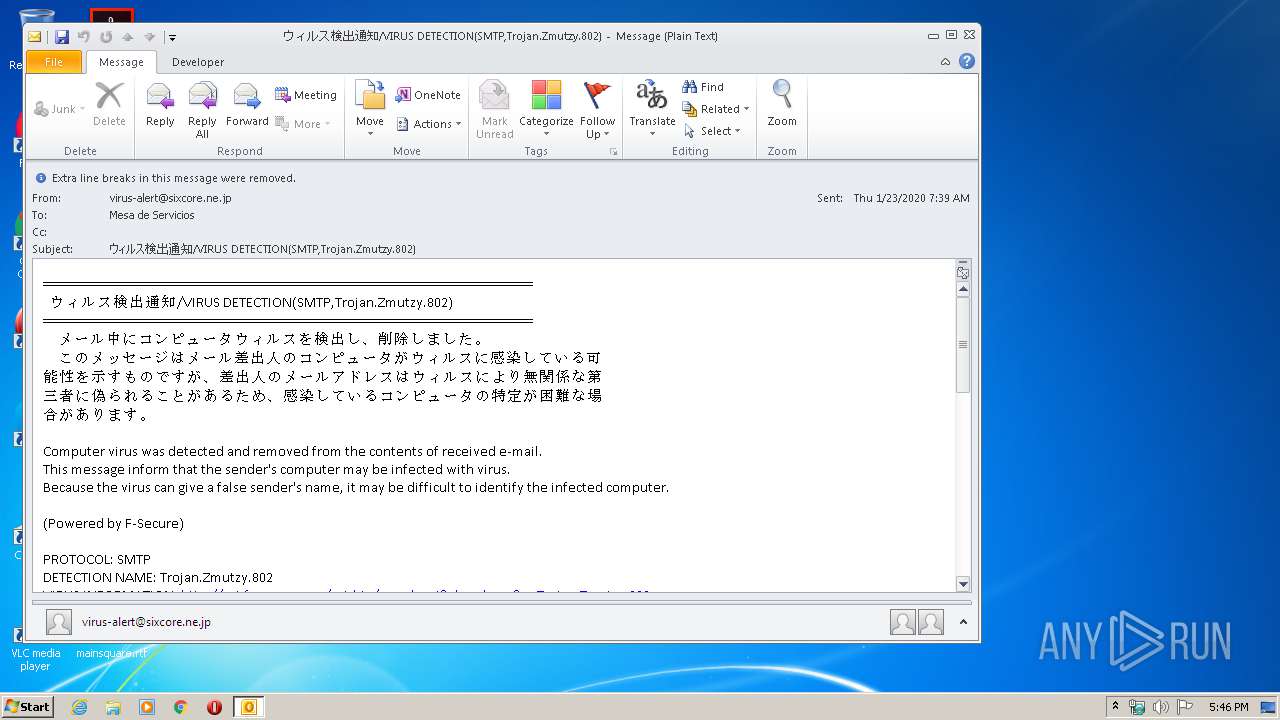Click virus-alert@sixcore.ne.jp in the People Pane
This screenshot has height=720, width=1280.
point(146,622)
